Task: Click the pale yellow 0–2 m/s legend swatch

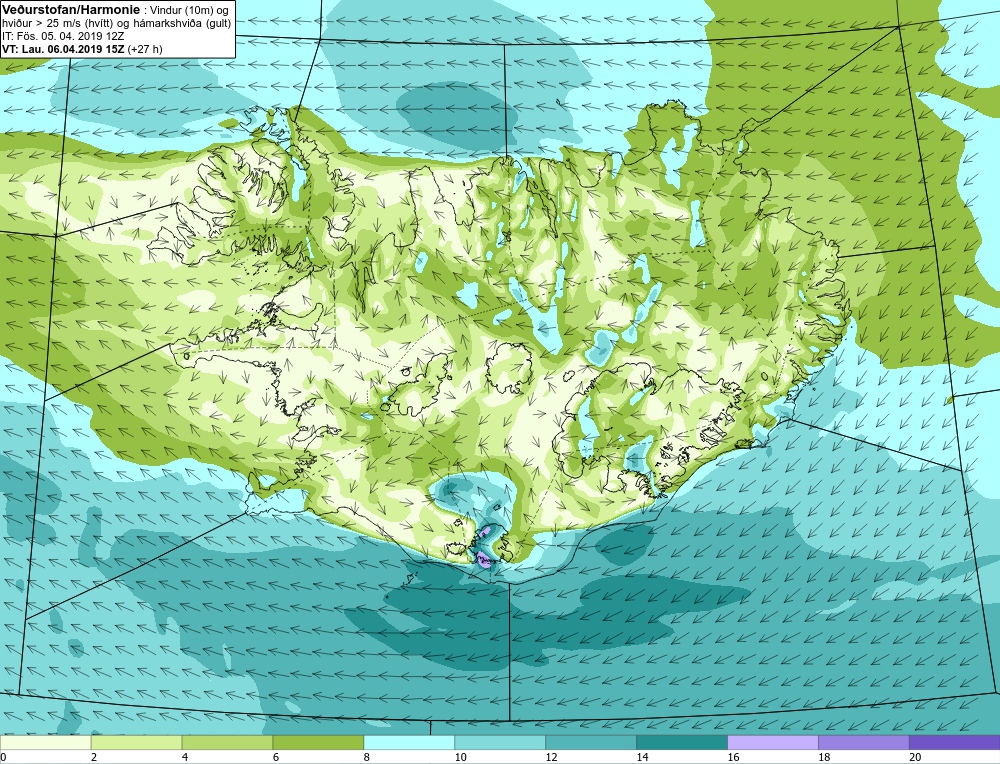Action: [46, 742]
